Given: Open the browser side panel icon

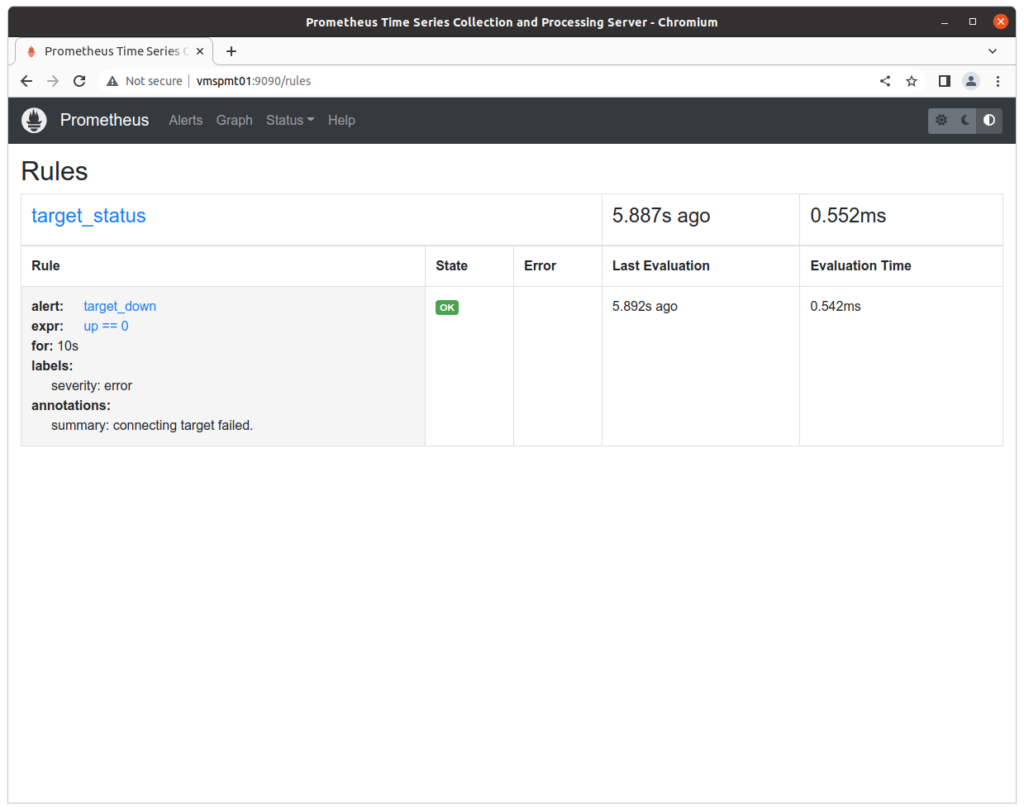Looking at the screenshot, I should pos(944,81).
